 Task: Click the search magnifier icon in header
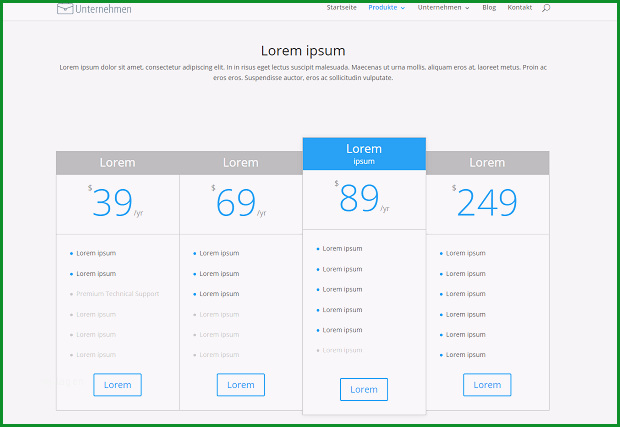[546, 8]
